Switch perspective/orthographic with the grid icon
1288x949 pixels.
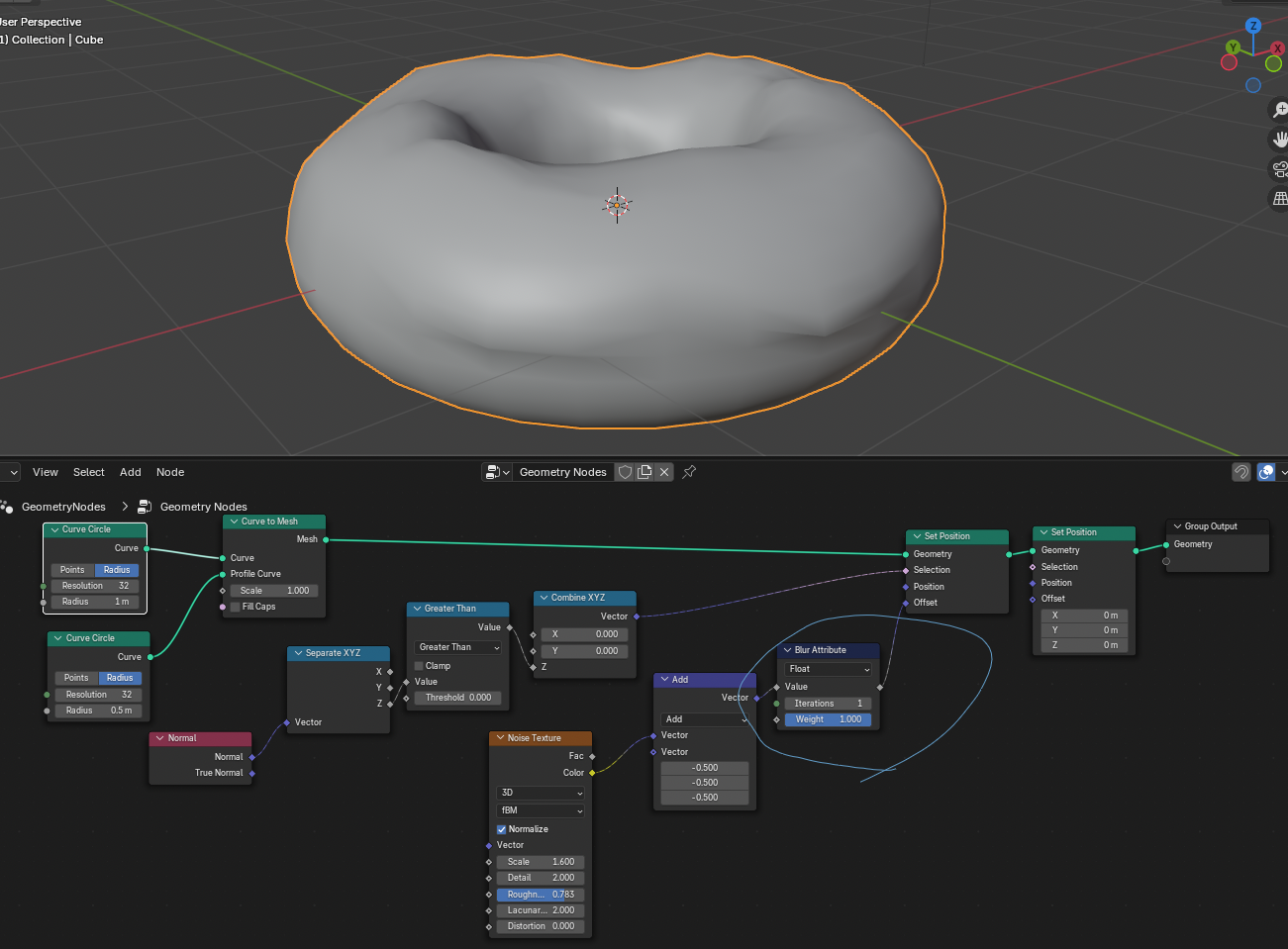click(x=1280, y=199)
